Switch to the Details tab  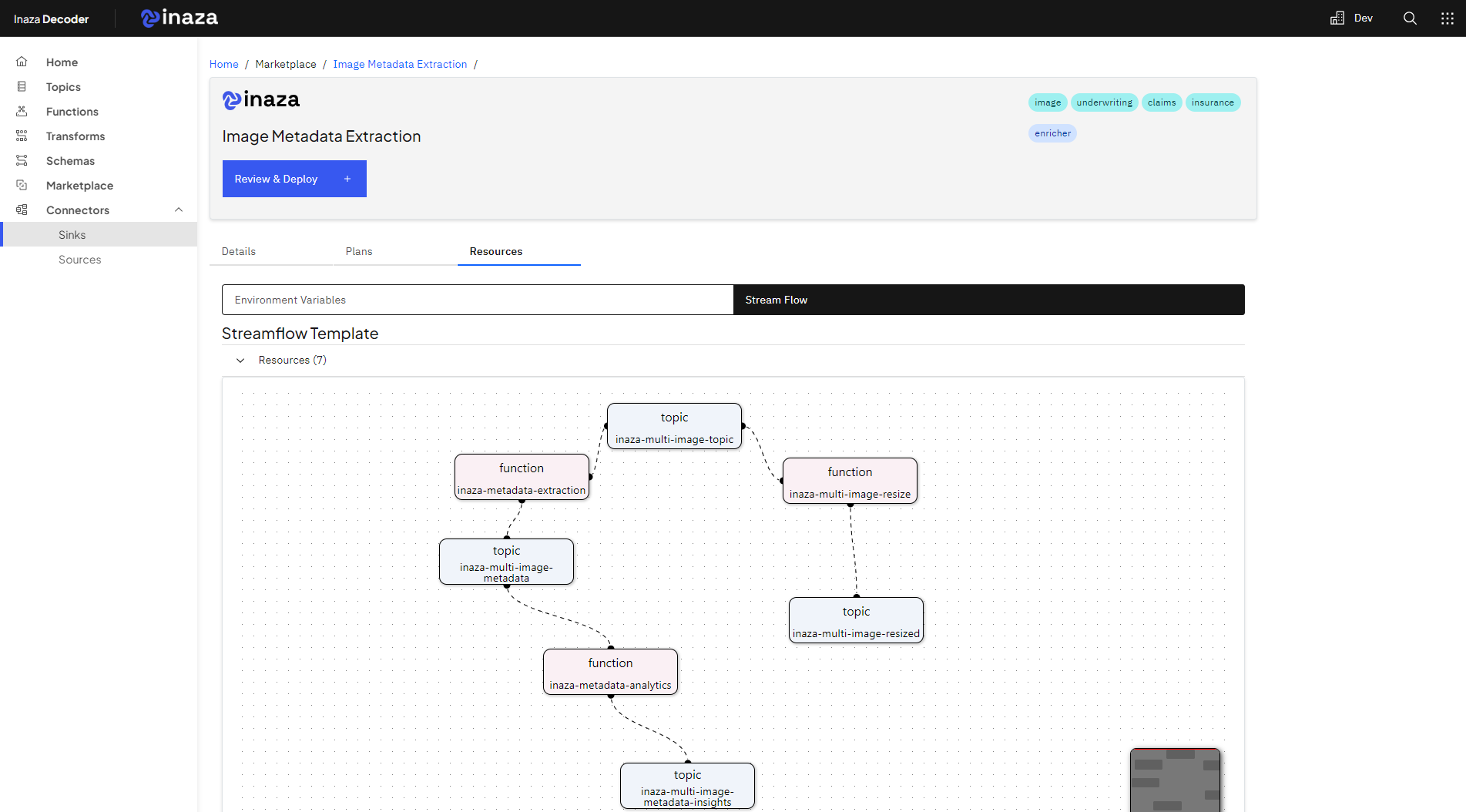point(238,251)
